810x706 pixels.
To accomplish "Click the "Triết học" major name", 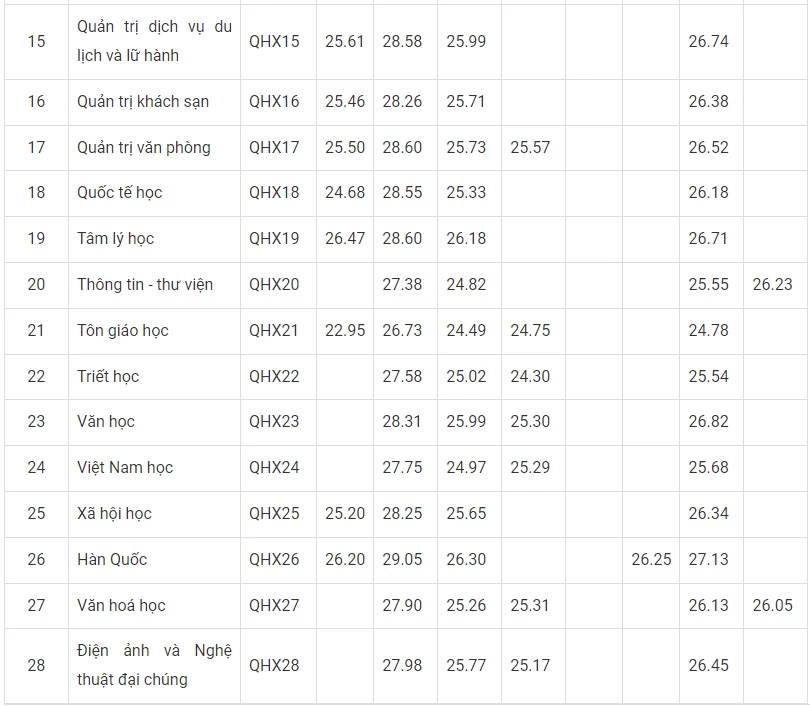I will [x=108, y=377].
